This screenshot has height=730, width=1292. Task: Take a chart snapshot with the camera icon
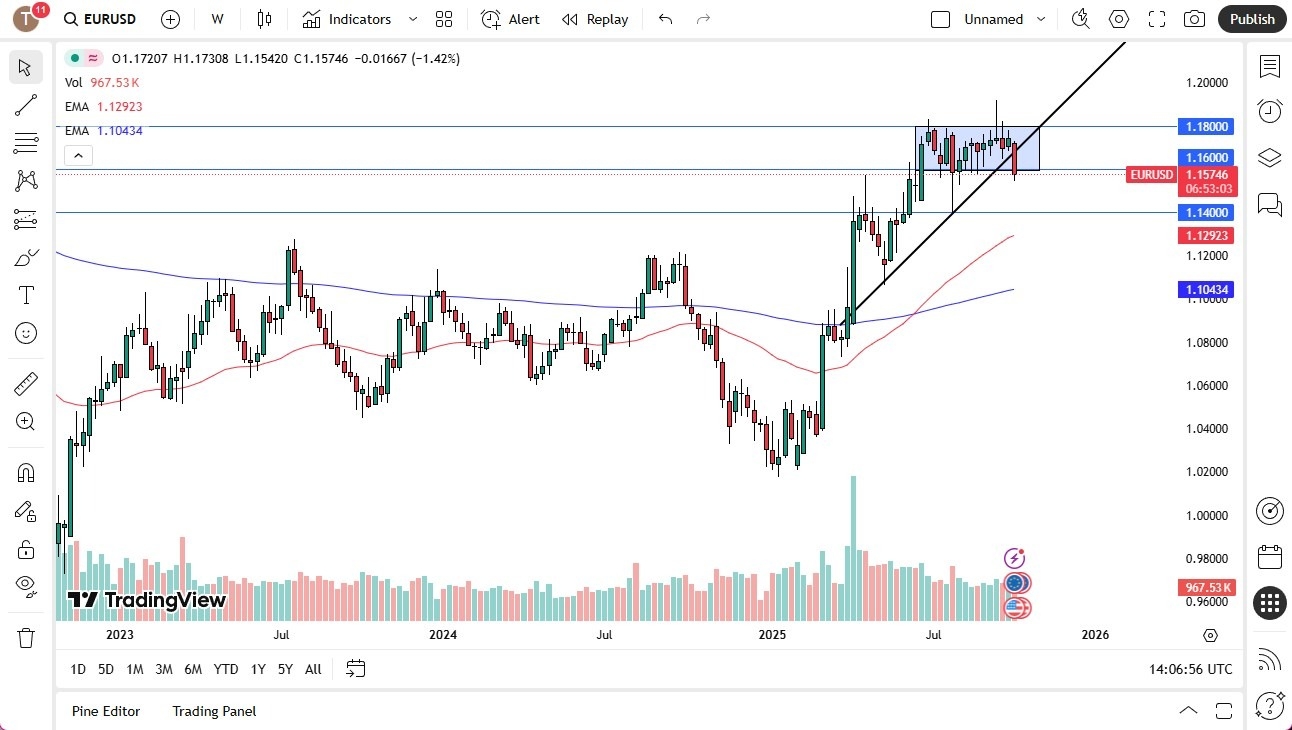pyautogui.click(x=1194, y=18)
